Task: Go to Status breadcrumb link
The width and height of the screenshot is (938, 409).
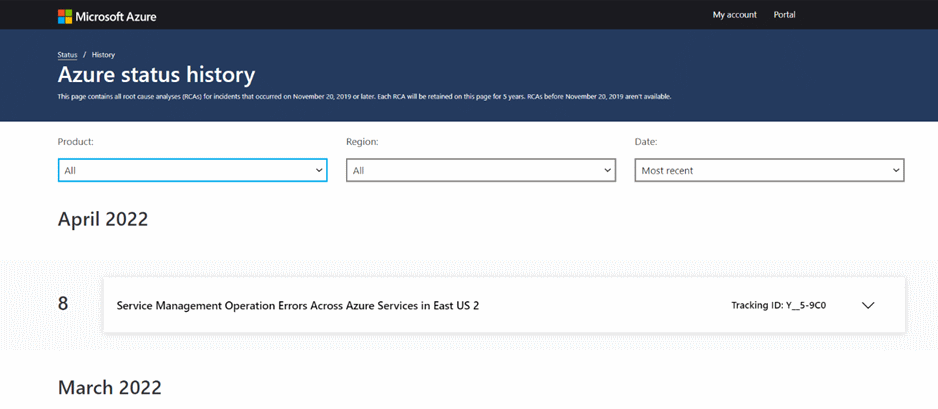Action: tap(67, 55)
